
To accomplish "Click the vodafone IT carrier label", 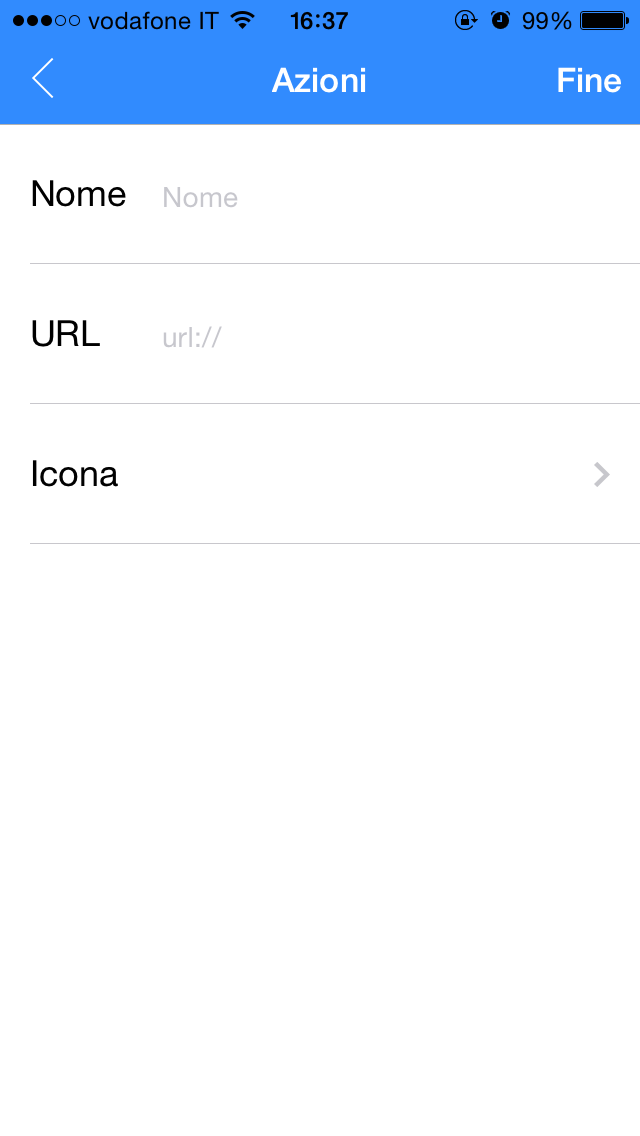I will 153,21.
